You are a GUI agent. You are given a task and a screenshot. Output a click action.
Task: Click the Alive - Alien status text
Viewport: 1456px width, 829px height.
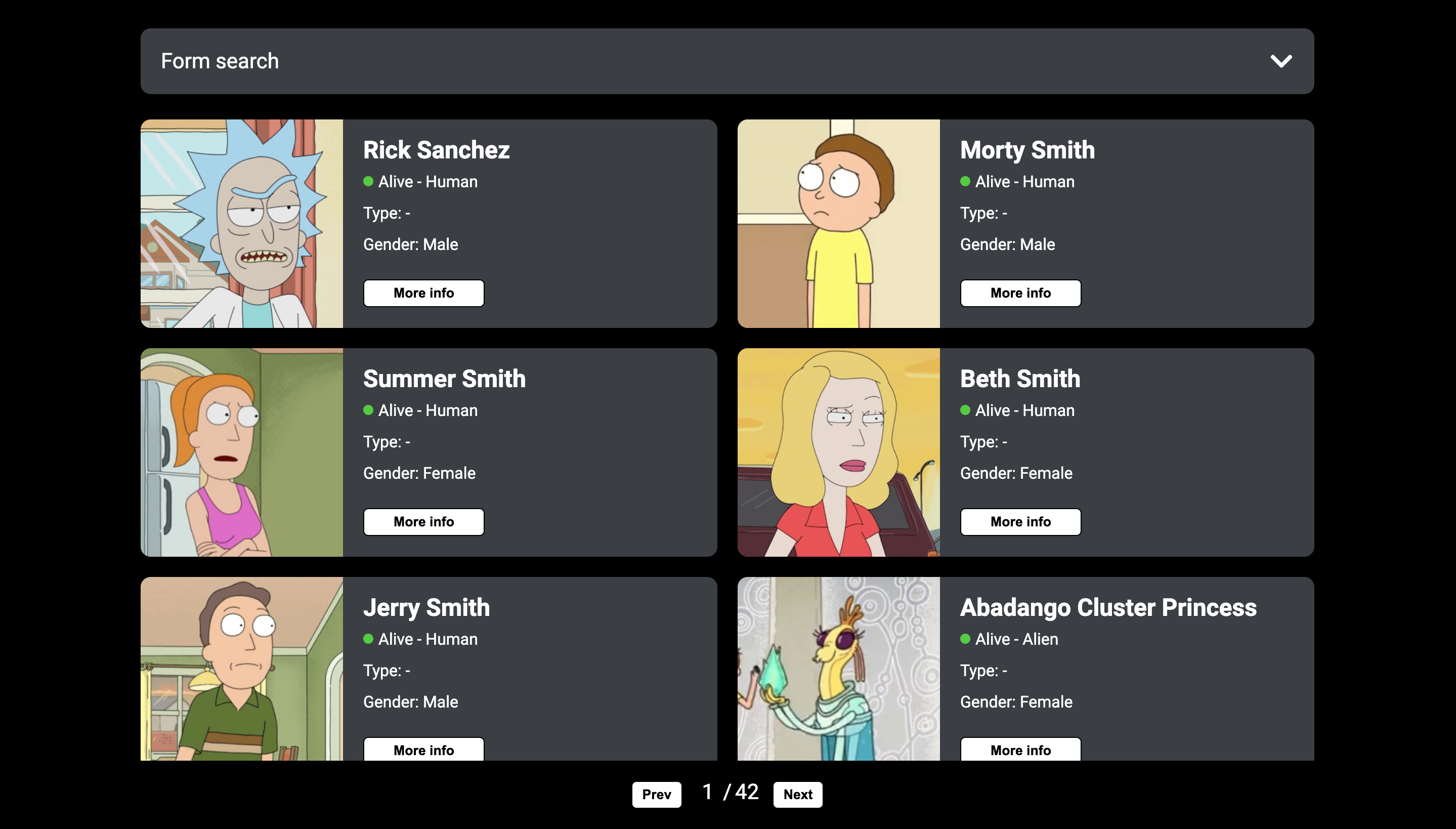tap(1017, 639)
